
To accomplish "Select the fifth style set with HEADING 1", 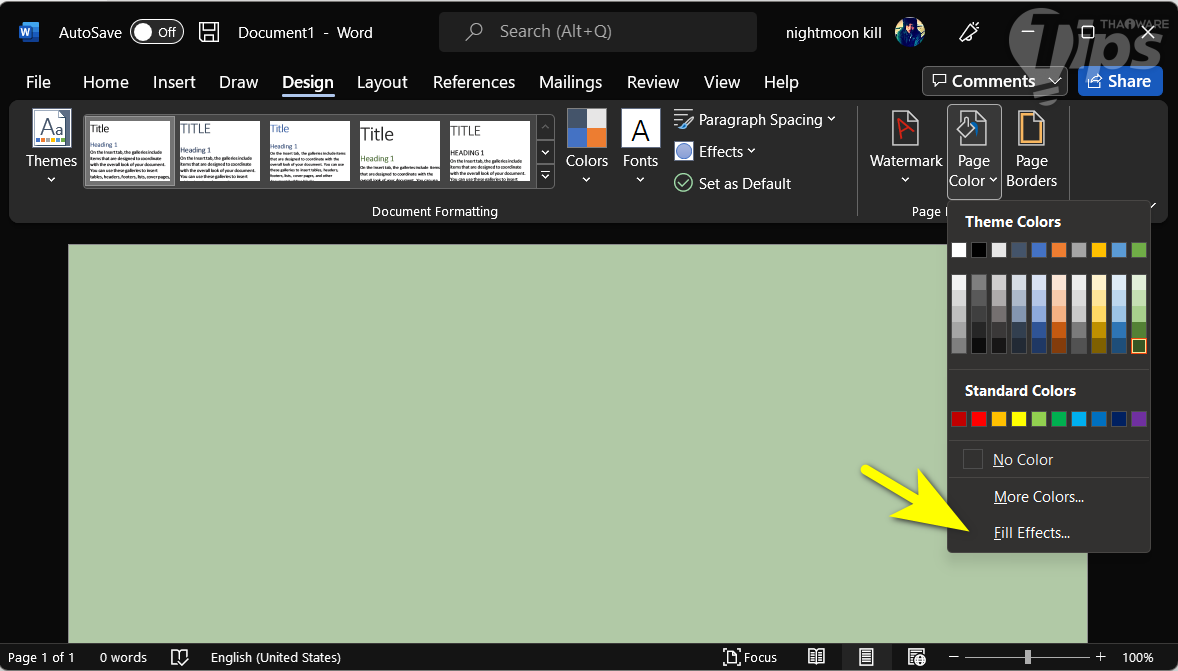I will pos(490,150).
